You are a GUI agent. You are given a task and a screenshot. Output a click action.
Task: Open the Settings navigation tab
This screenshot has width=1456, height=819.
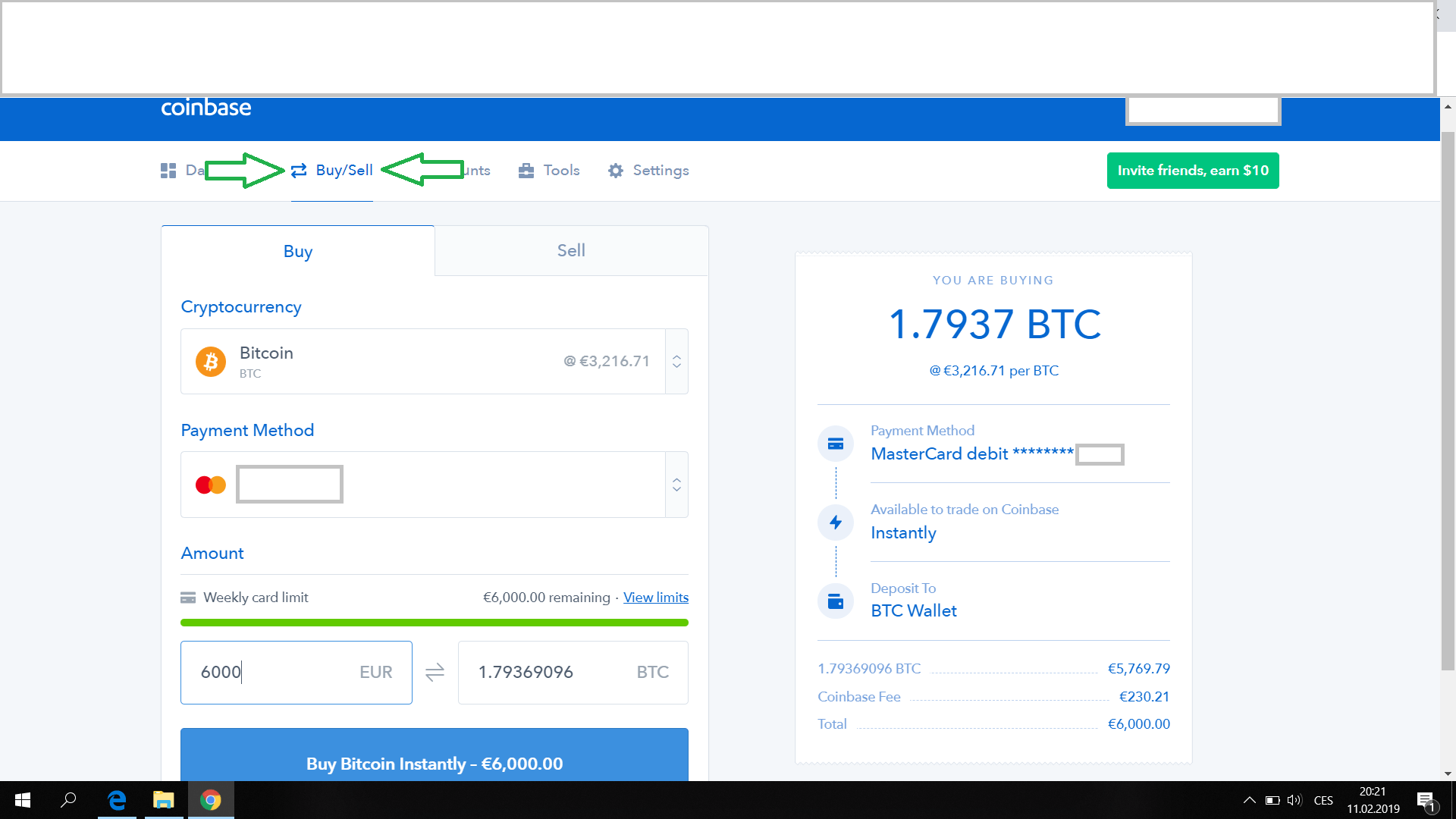[648, 171]
